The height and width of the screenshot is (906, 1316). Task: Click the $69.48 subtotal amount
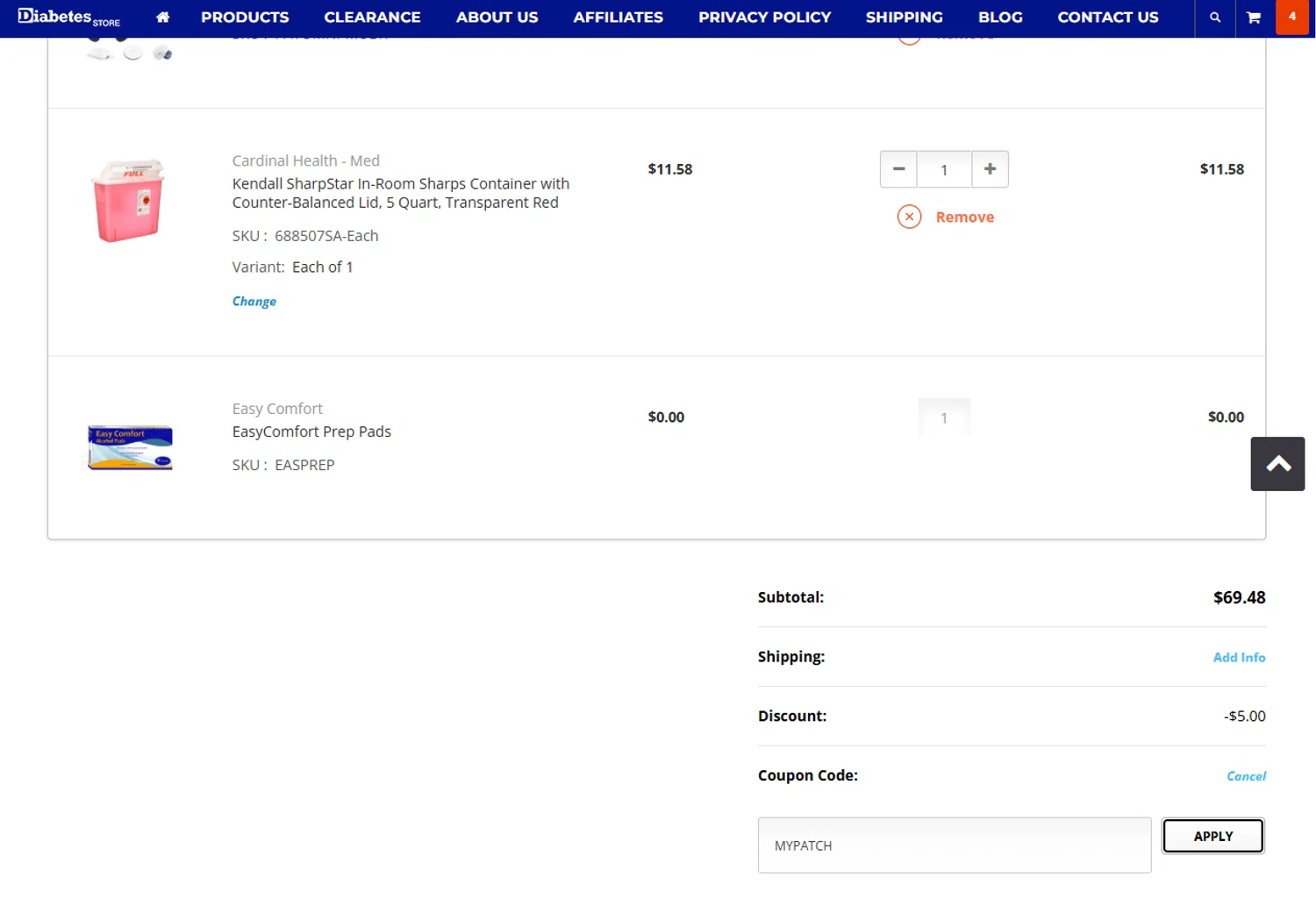pyautogui.click(x=1239, y=597)
